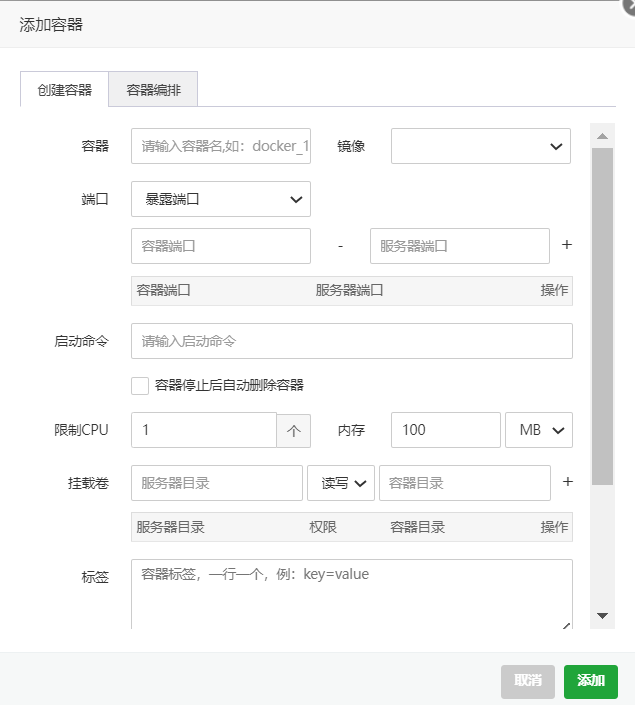The width and height of the screenshot is (635, 705).
Task: Open the 容器编排 tab
Action: click(153, 89)
